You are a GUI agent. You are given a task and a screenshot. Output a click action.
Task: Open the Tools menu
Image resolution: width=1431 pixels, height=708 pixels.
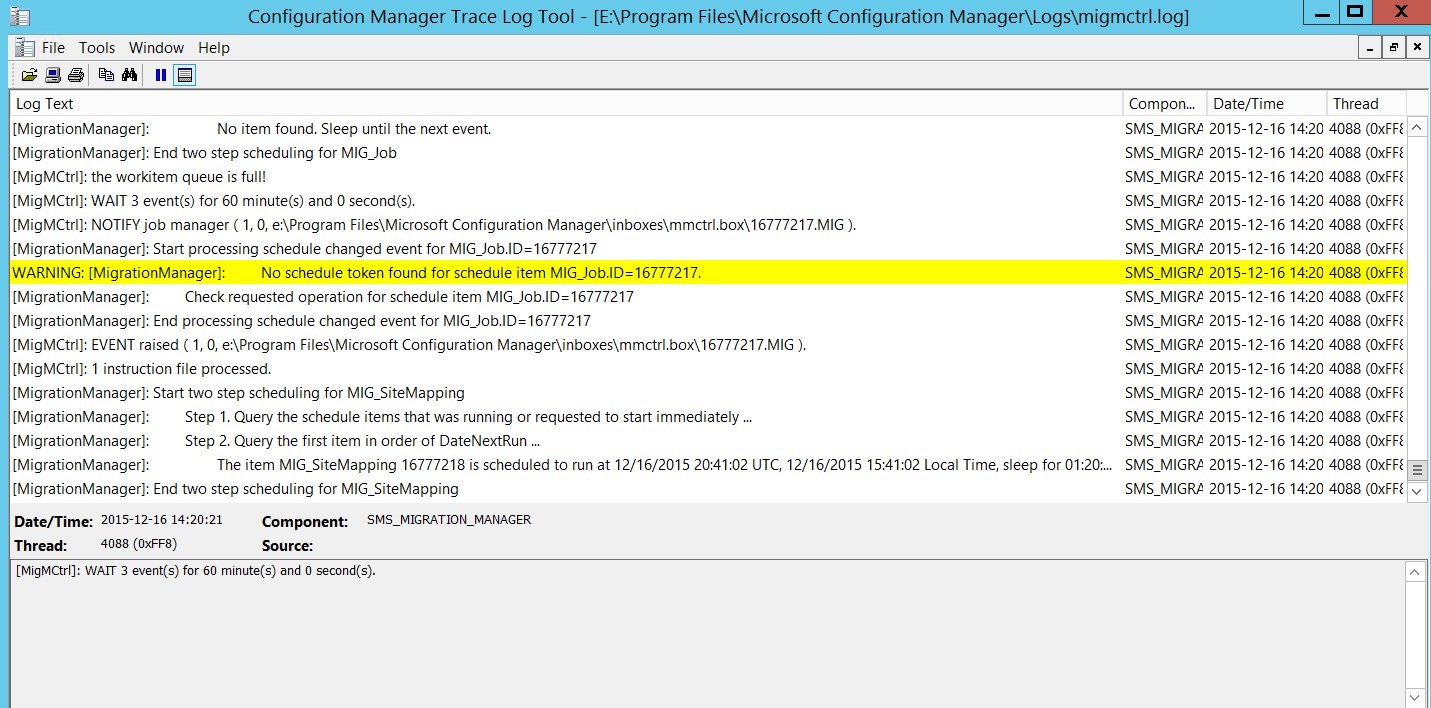click(96, 47)
